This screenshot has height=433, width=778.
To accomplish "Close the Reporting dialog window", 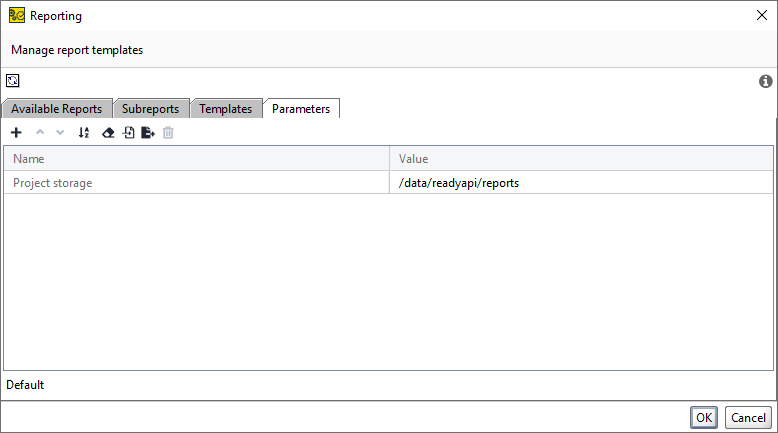I will coord(762,15).
